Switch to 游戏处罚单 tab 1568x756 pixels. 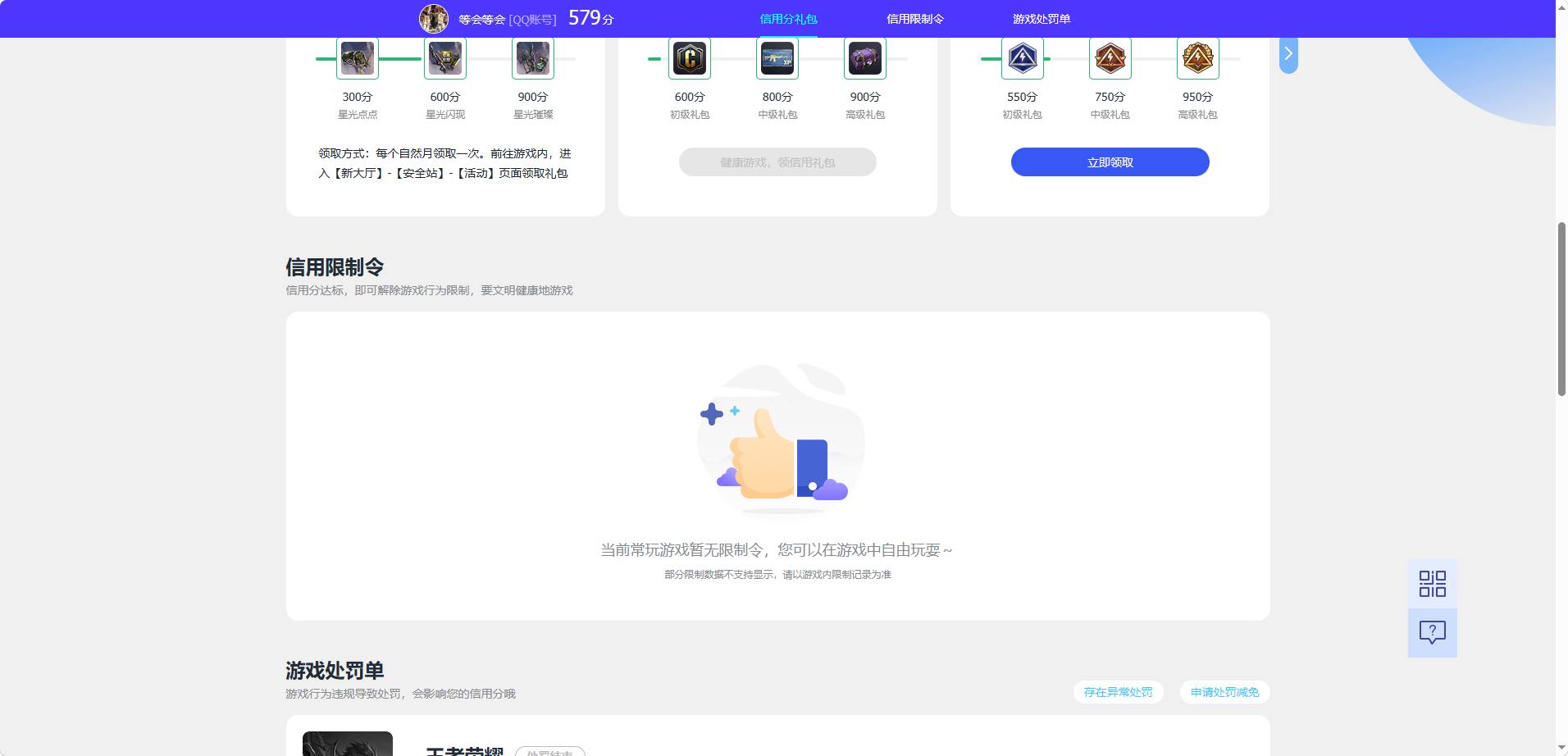1042,19
